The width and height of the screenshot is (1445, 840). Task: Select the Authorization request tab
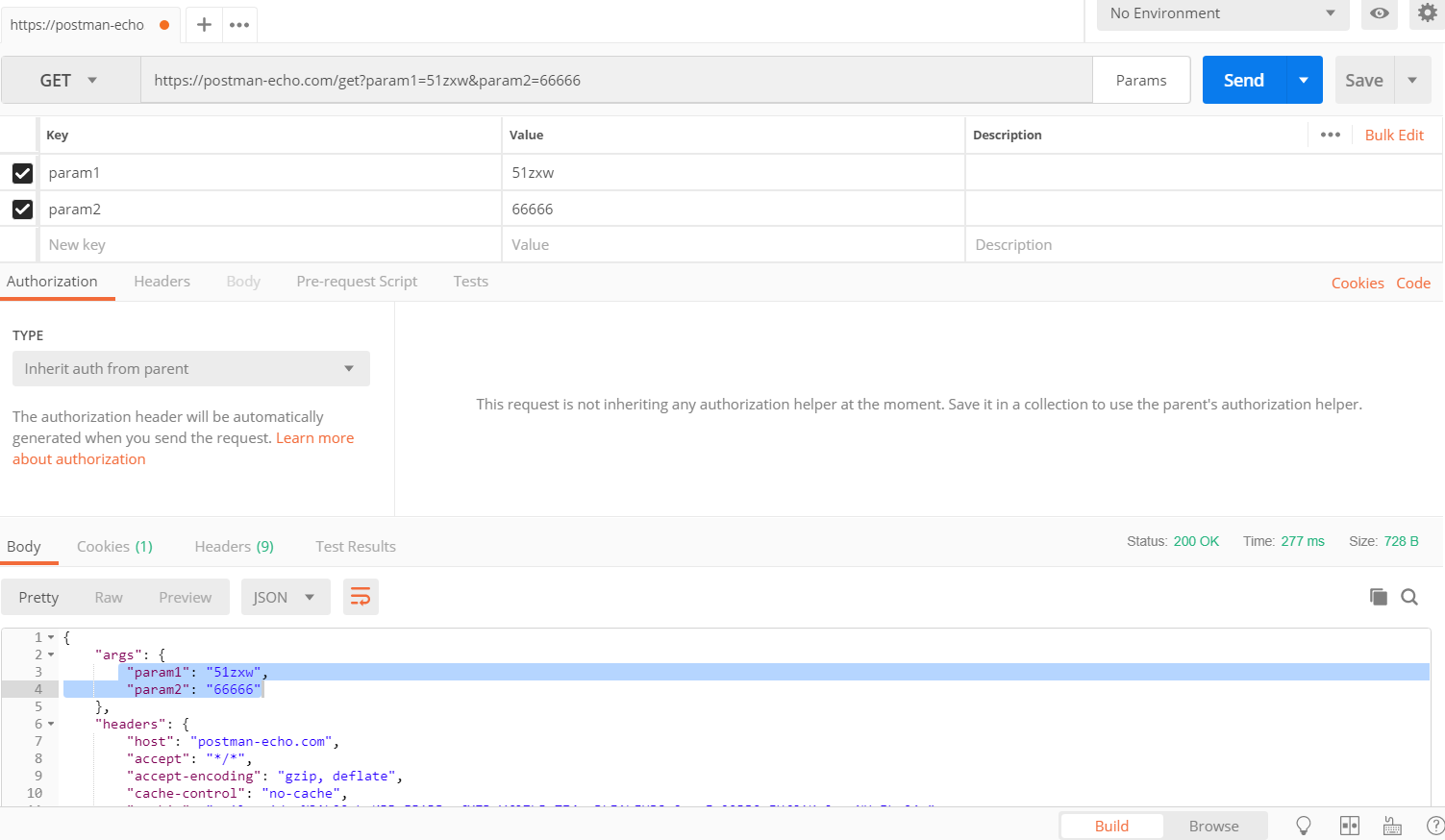[52, 282]
